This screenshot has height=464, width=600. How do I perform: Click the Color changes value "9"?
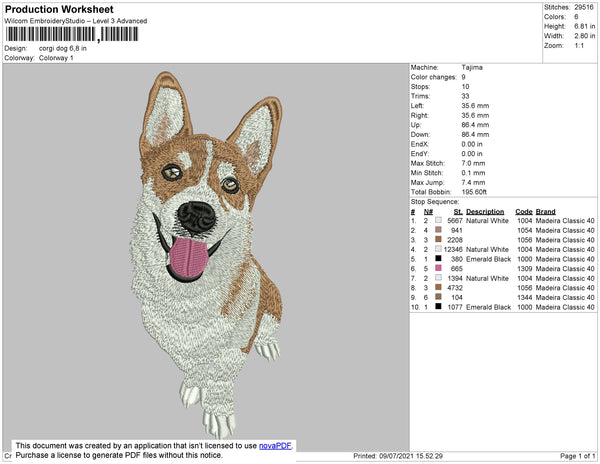[463, 77]
